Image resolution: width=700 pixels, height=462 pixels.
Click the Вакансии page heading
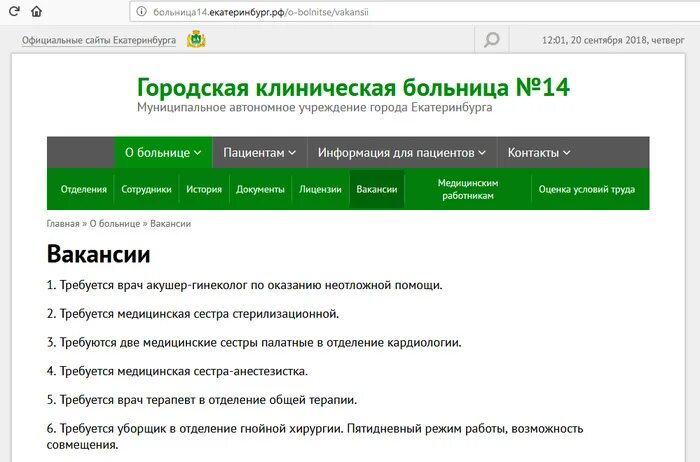coord(98,254)
